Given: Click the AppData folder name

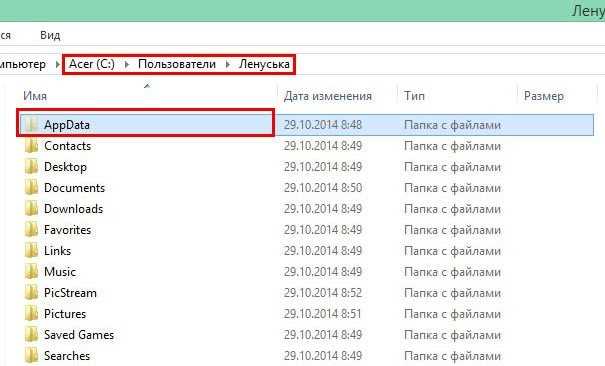Looking at the screenshot, I should tap(67, 125).
